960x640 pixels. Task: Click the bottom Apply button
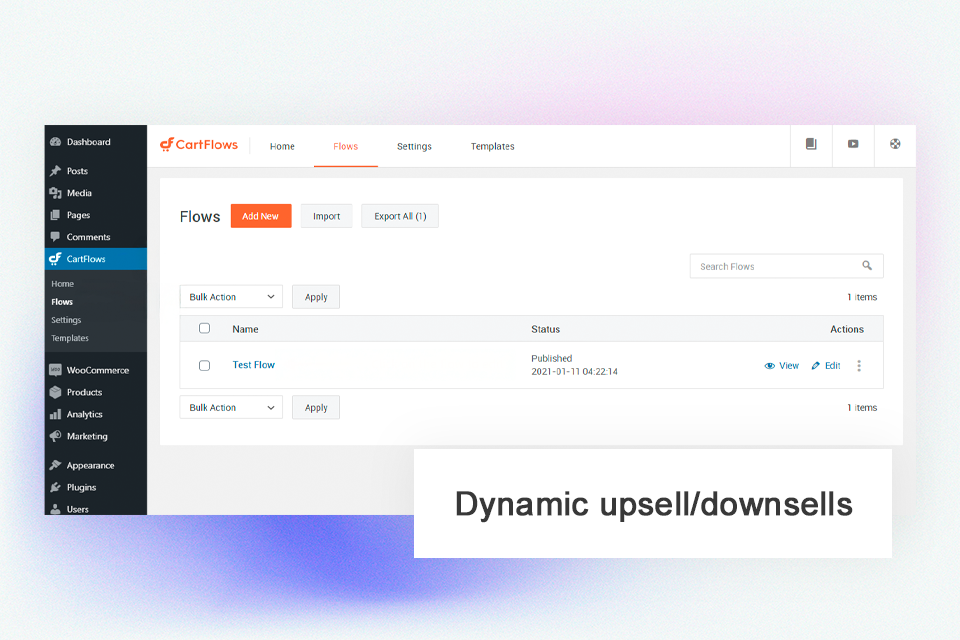click(x=316, y=407)
